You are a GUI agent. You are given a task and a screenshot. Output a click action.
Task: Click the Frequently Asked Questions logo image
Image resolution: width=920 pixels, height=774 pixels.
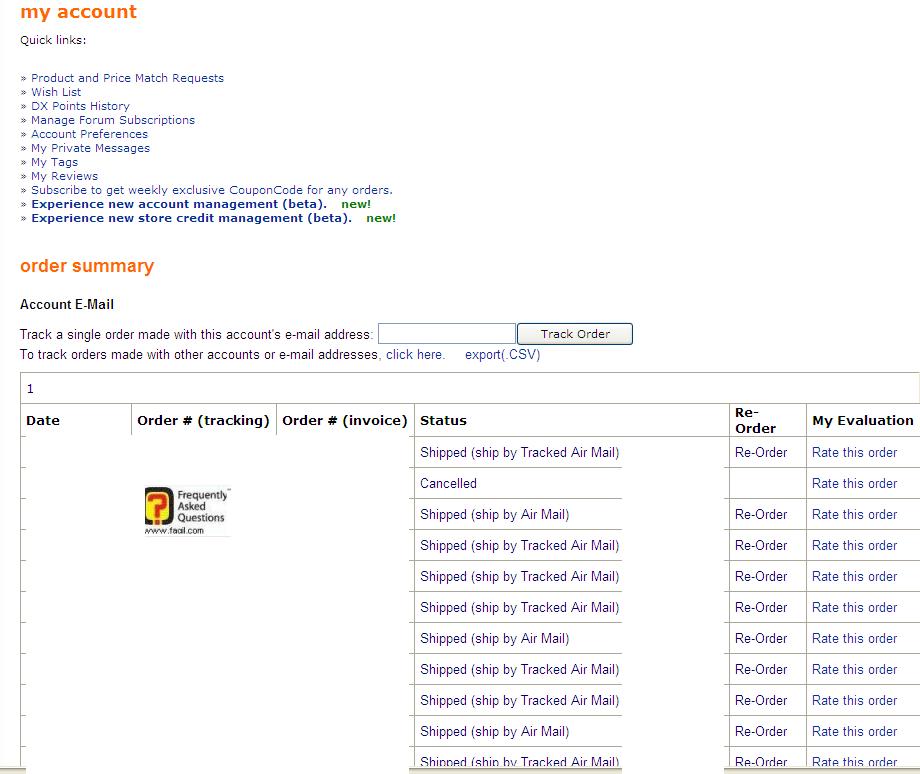point(187,511)
